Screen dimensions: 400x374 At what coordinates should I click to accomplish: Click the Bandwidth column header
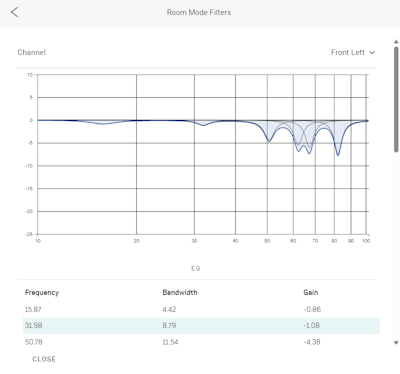[x=180, y=292]
